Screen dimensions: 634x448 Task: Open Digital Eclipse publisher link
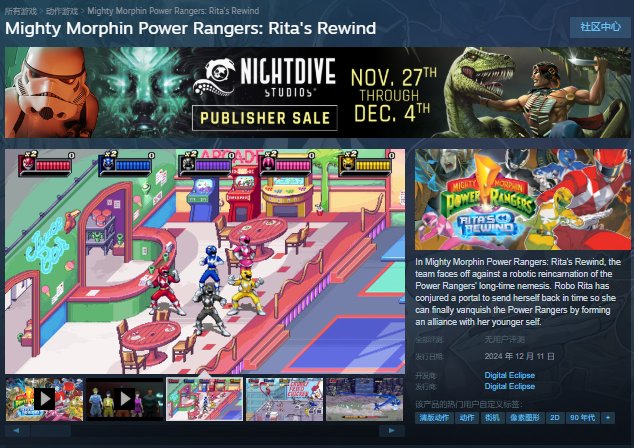point(509,387)
